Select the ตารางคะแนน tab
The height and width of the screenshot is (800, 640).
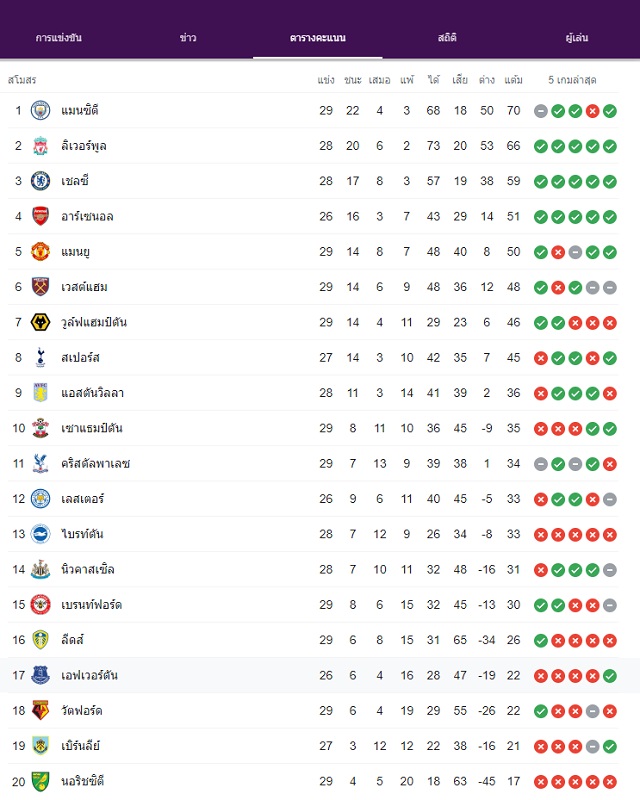tap(317, 38)
